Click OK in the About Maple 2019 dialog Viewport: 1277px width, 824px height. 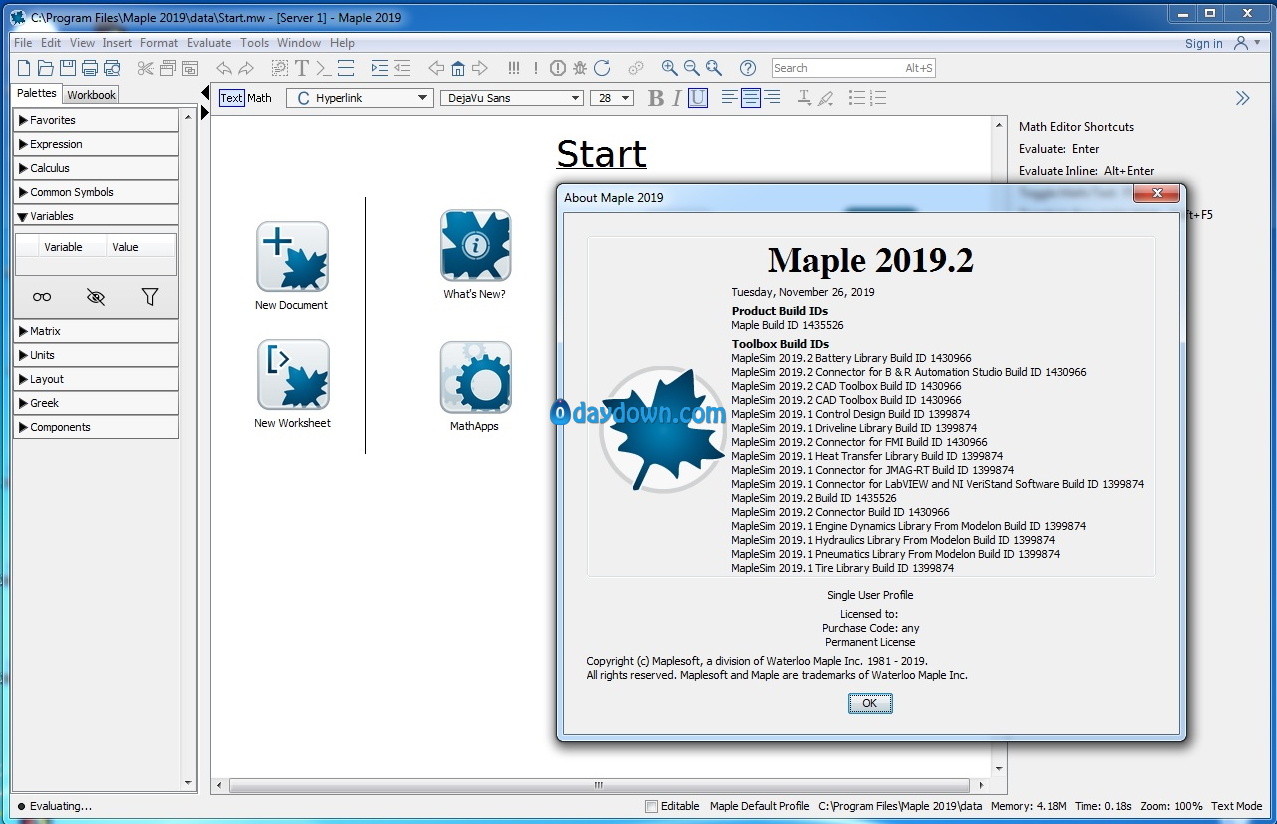coord(870,703)
